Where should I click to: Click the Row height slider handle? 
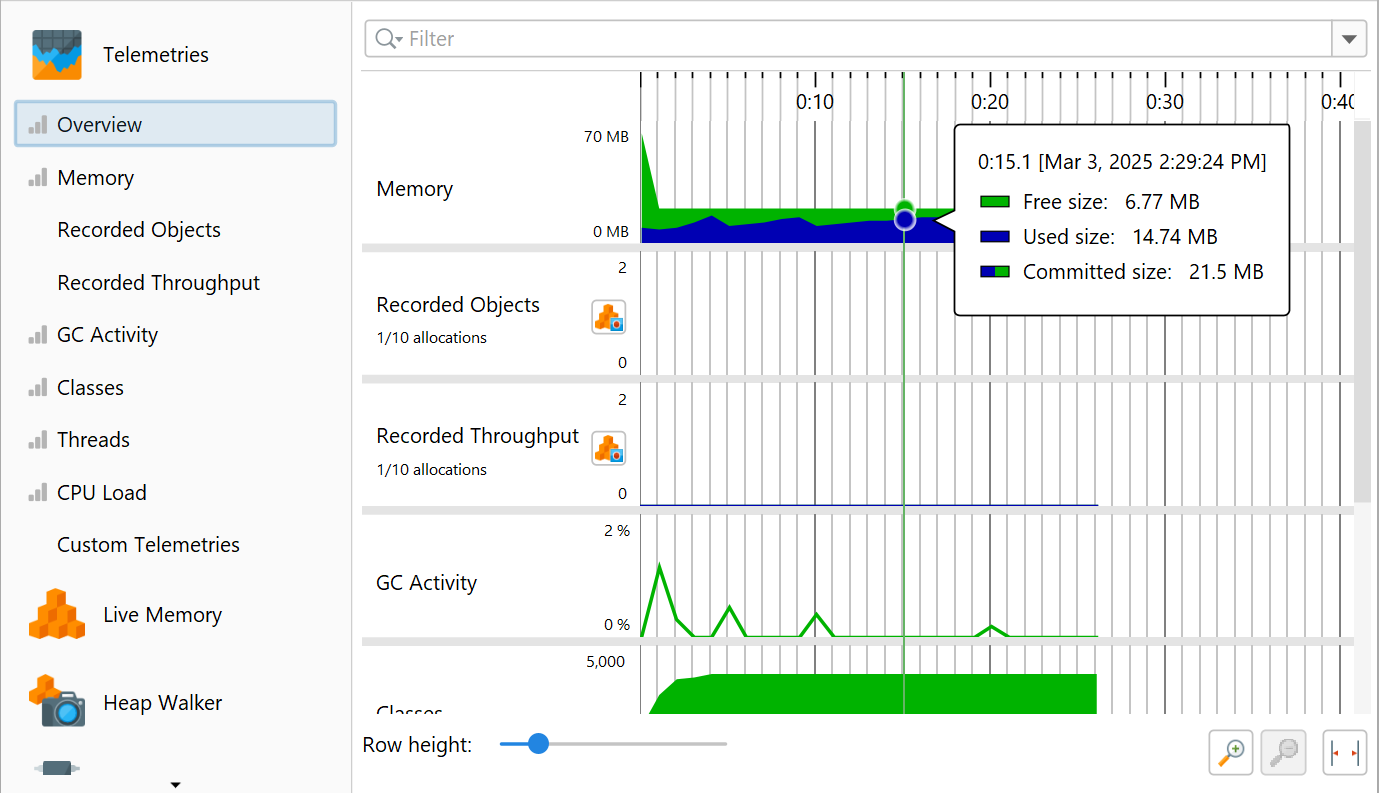click(x=538, y=744)
